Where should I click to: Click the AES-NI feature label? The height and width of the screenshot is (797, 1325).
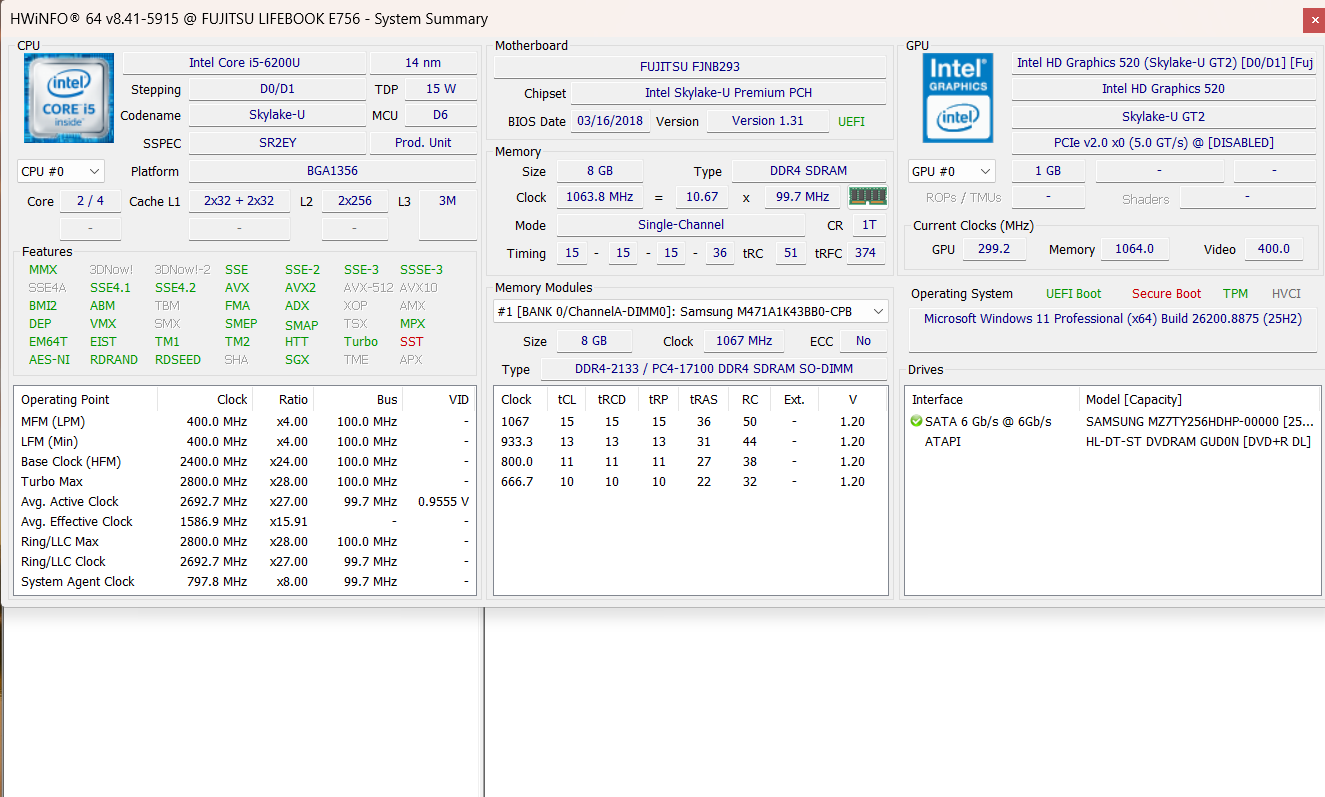[x=49, y=360]
